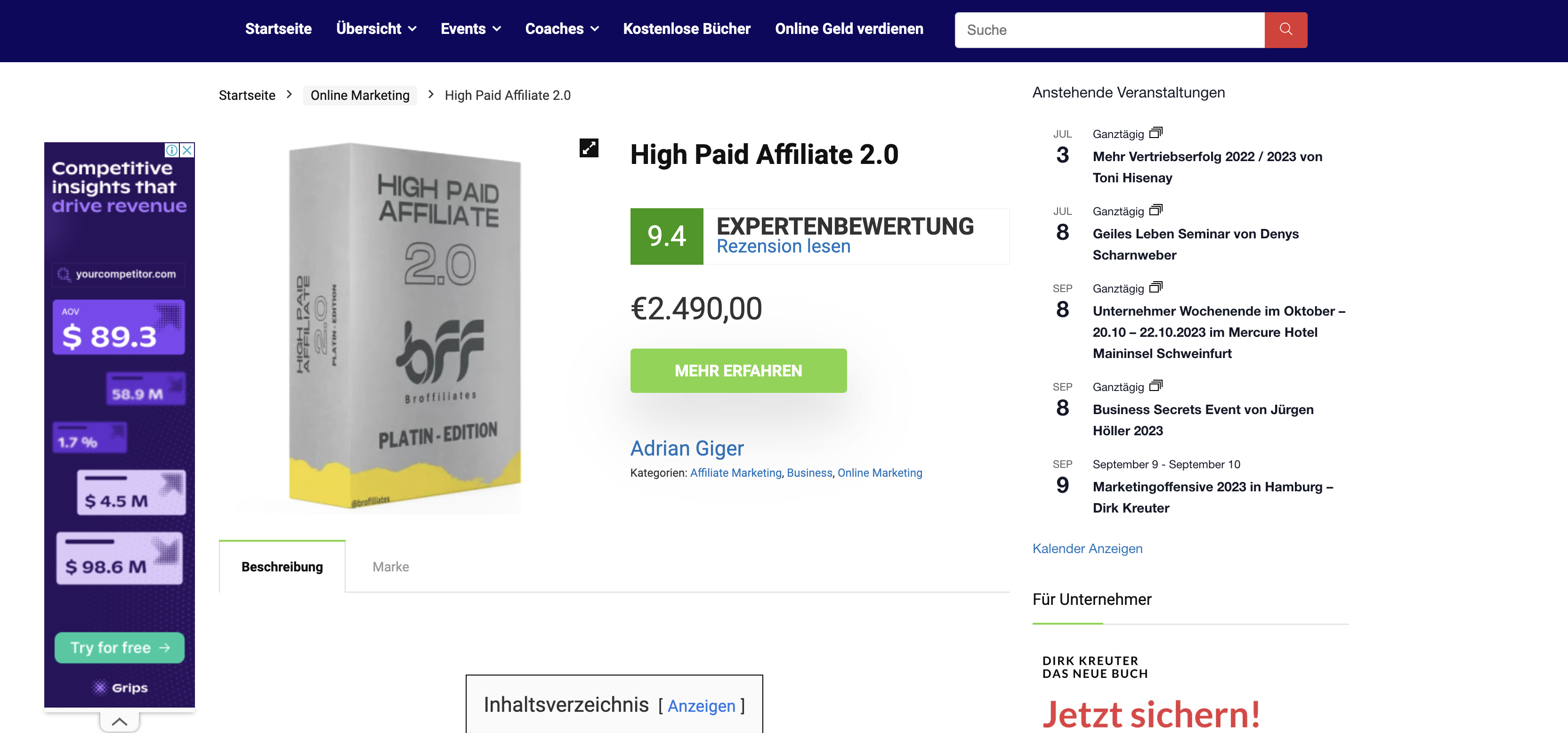The image size is (1568, 733).
Task: Click the Startseite breadcrumb link
Action: pyautogui.click(x=247, y=95)
